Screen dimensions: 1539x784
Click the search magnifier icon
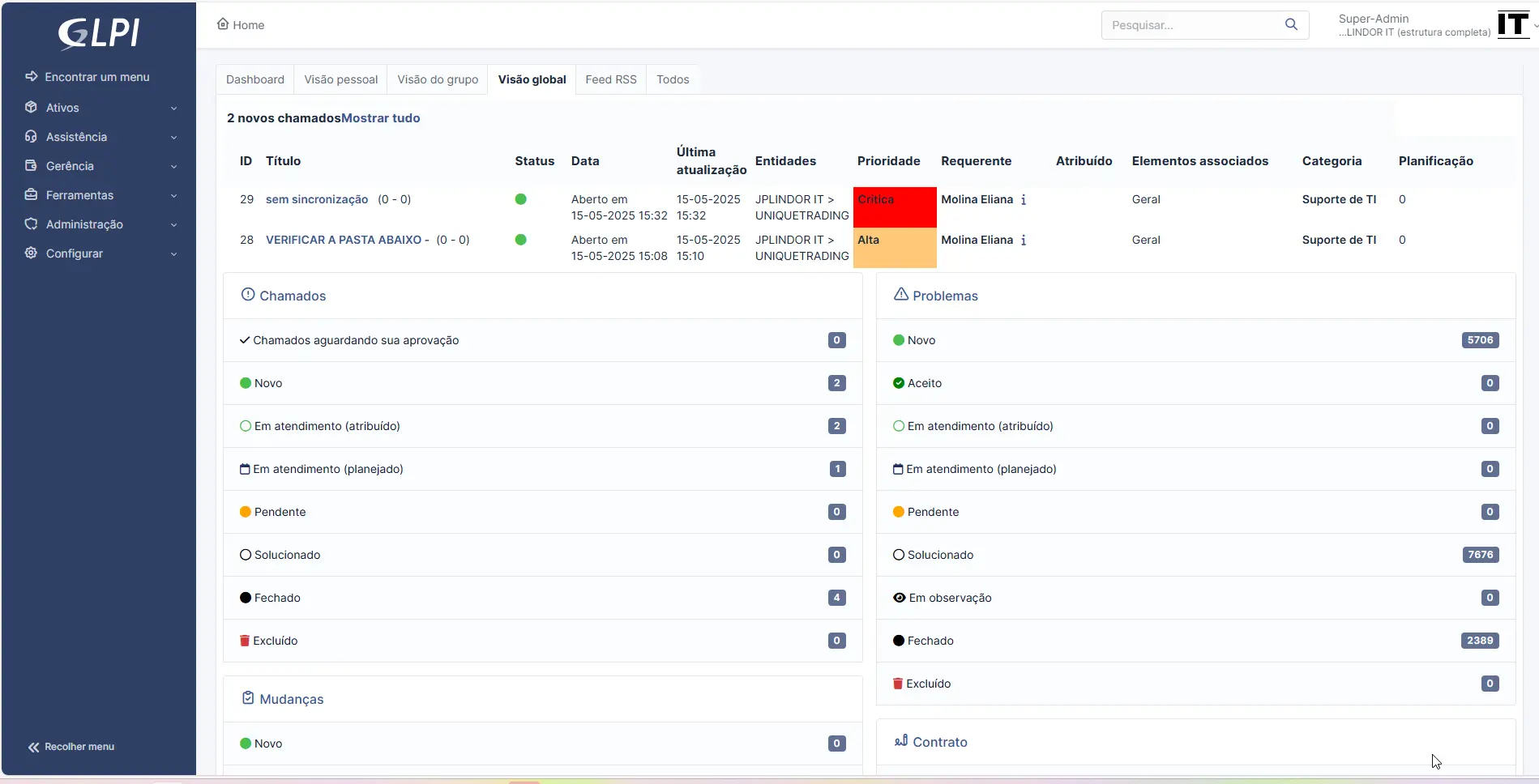1291,25
